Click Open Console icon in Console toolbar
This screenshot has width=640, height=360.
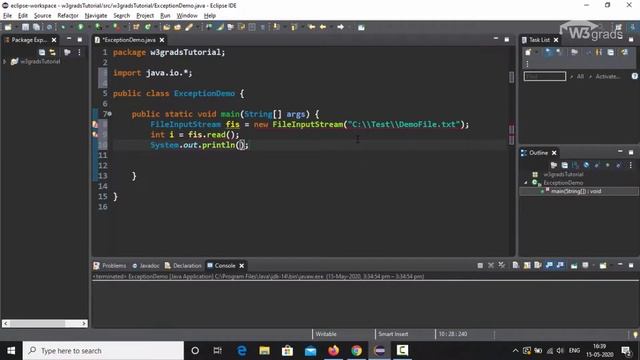(603, 266)
